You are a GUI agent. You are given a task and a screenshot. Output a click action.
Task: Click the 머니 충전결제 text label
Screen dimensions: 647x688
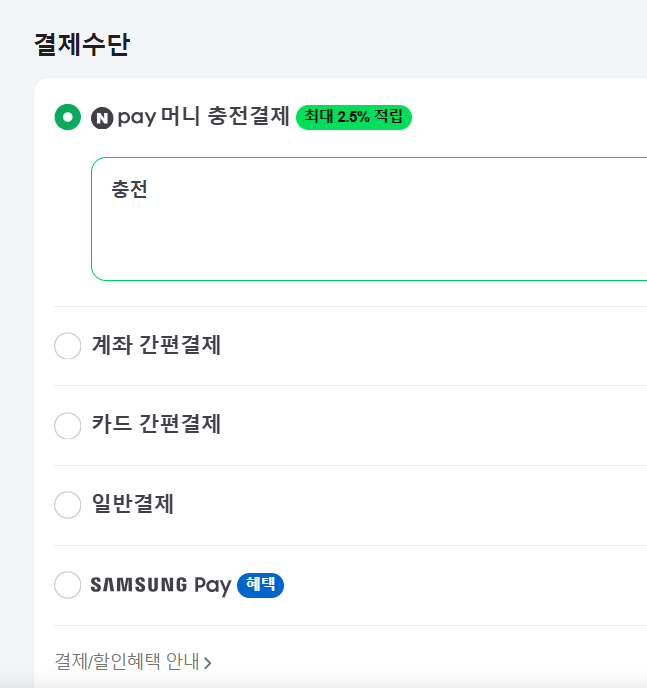(x=225, y=117)
